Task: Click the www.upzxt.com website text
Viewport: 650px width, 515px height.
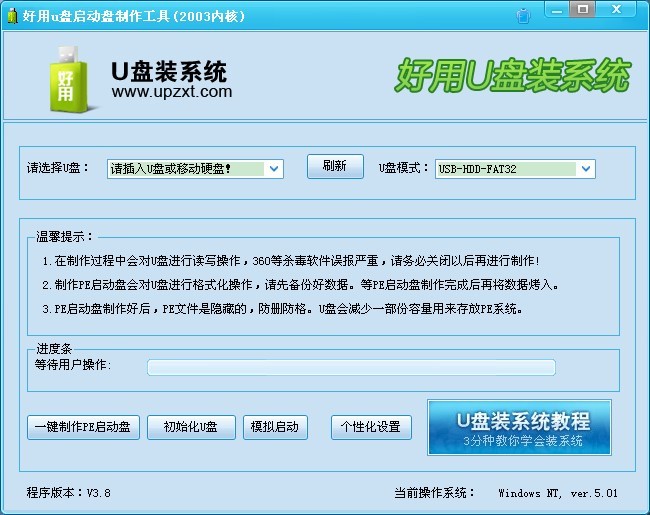Action: (x=172, y=92)
